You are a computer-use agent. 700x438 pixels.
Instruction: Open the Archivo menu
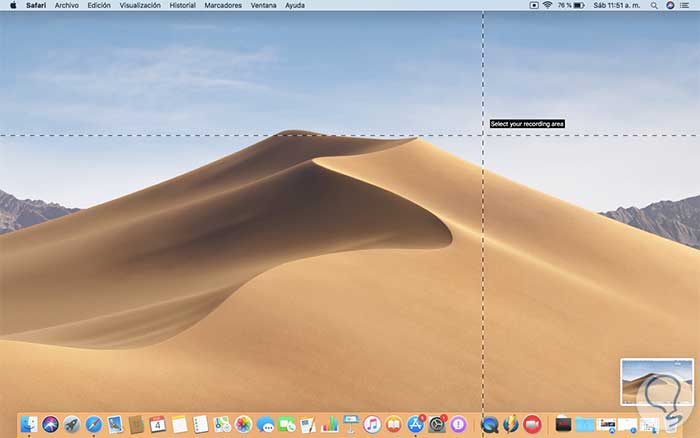pos(67,5)
